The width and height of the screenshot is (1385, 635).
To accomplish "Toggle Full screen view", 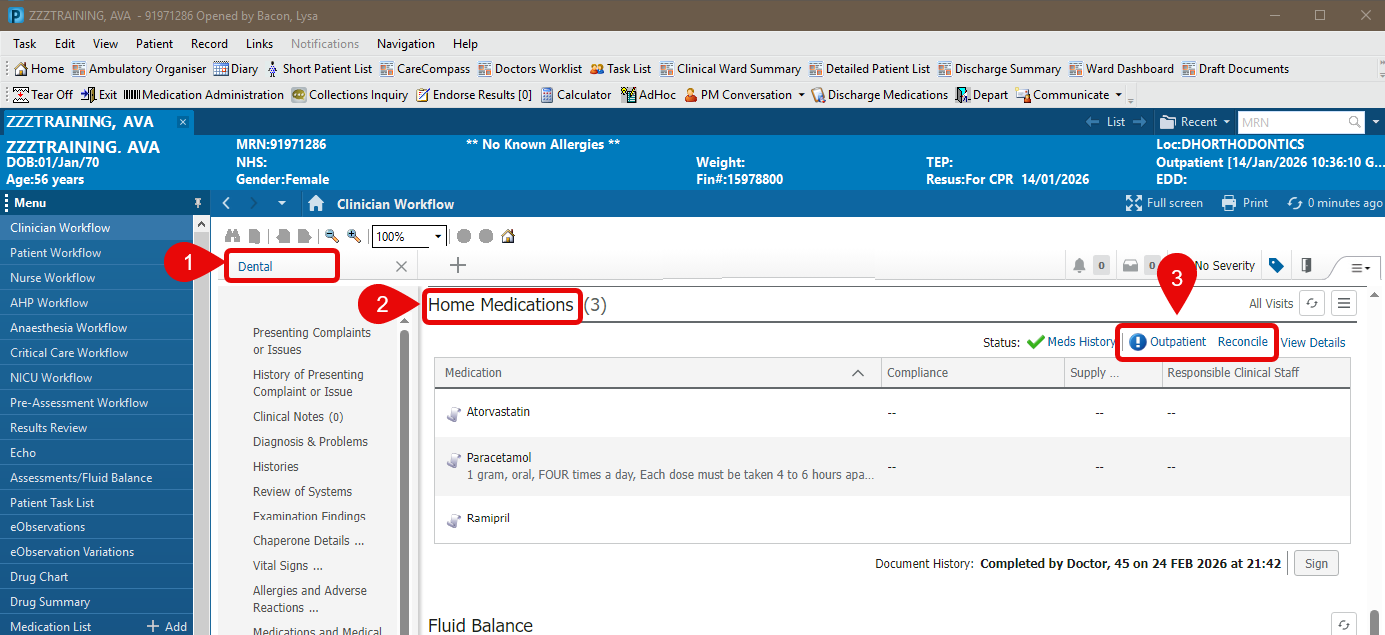I will [1164, 203].
